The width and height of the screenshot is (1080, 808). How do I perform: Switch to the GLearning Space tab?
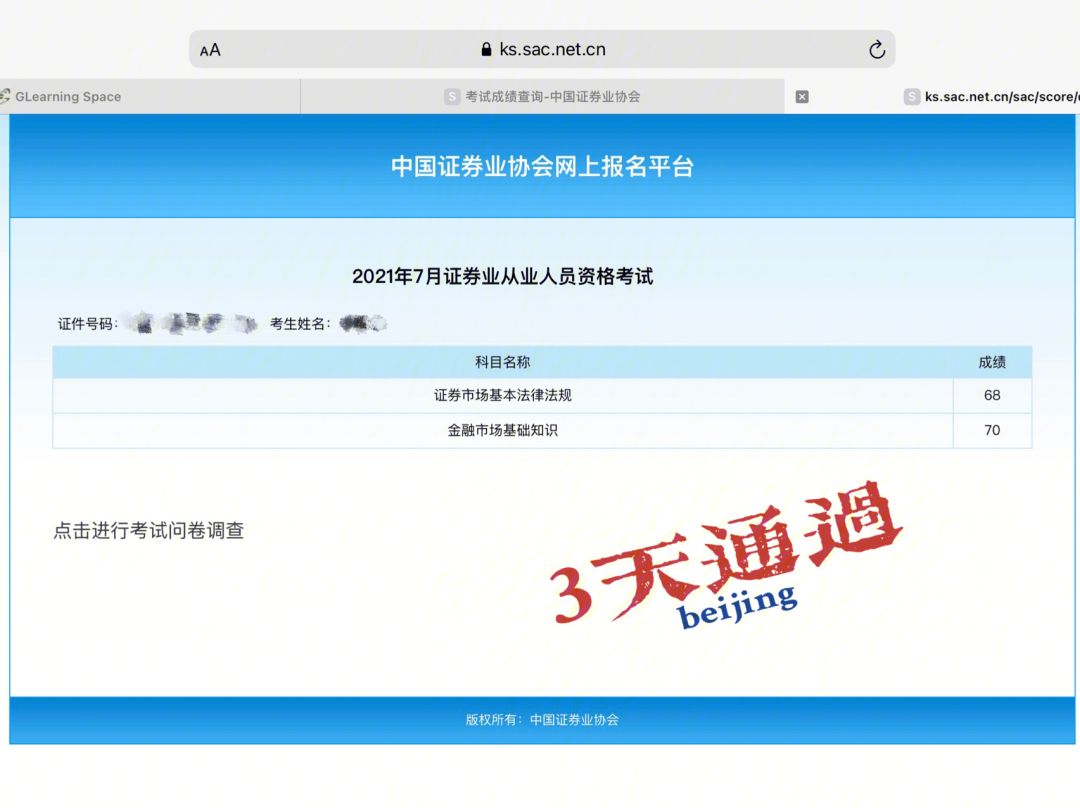point(68,97)
